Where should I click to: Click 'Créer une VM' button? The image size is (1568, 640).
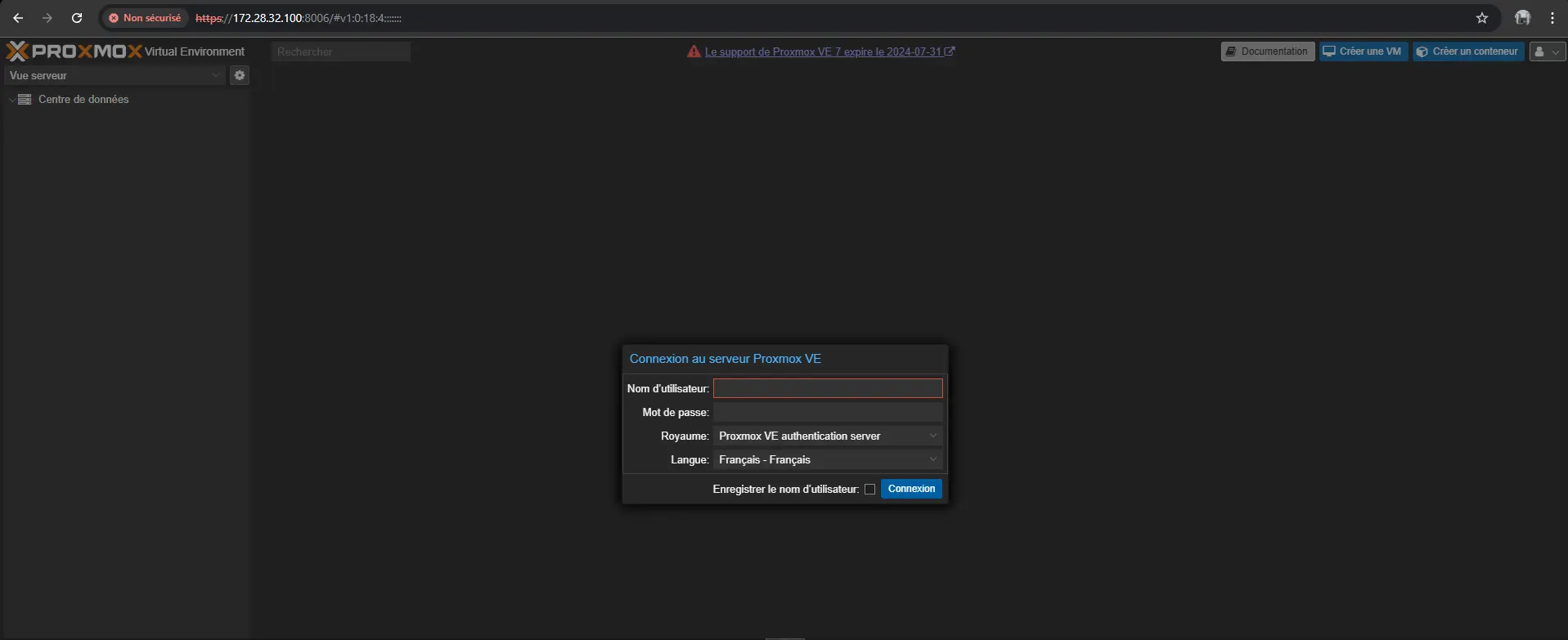click(x=1363, y=51)
